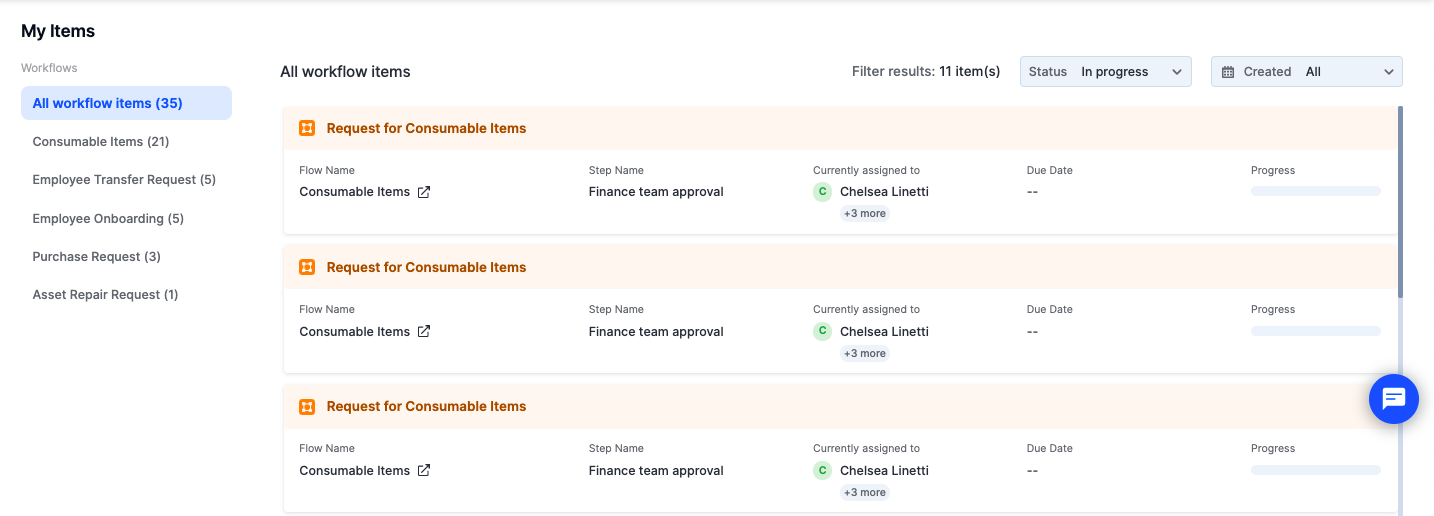Image resolution: width=1434 pixels, height=516 pixels.
Task: Open the chat support bubble icon
Action: click(1394, 398)
